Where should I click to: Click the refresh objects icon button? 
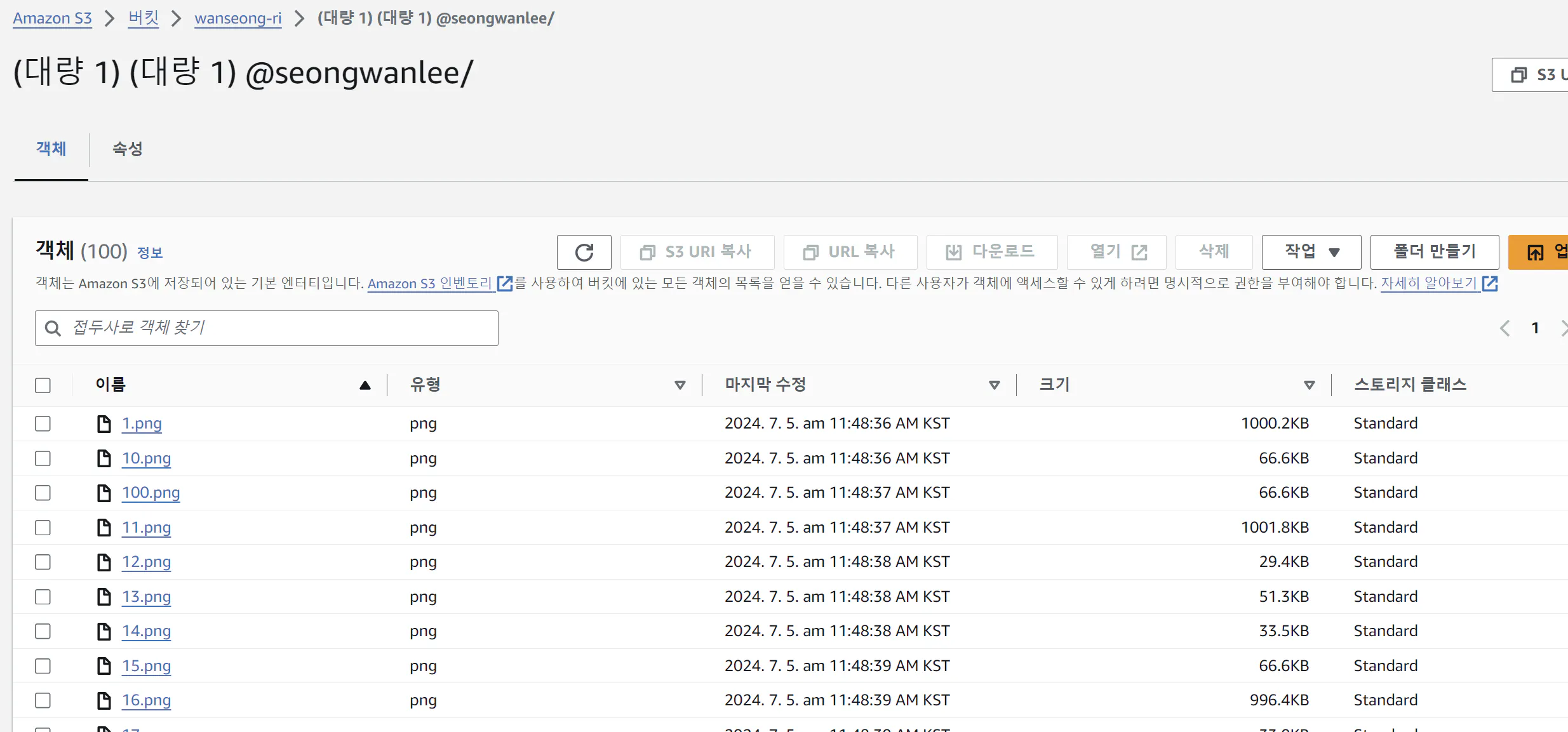(584, 252)
